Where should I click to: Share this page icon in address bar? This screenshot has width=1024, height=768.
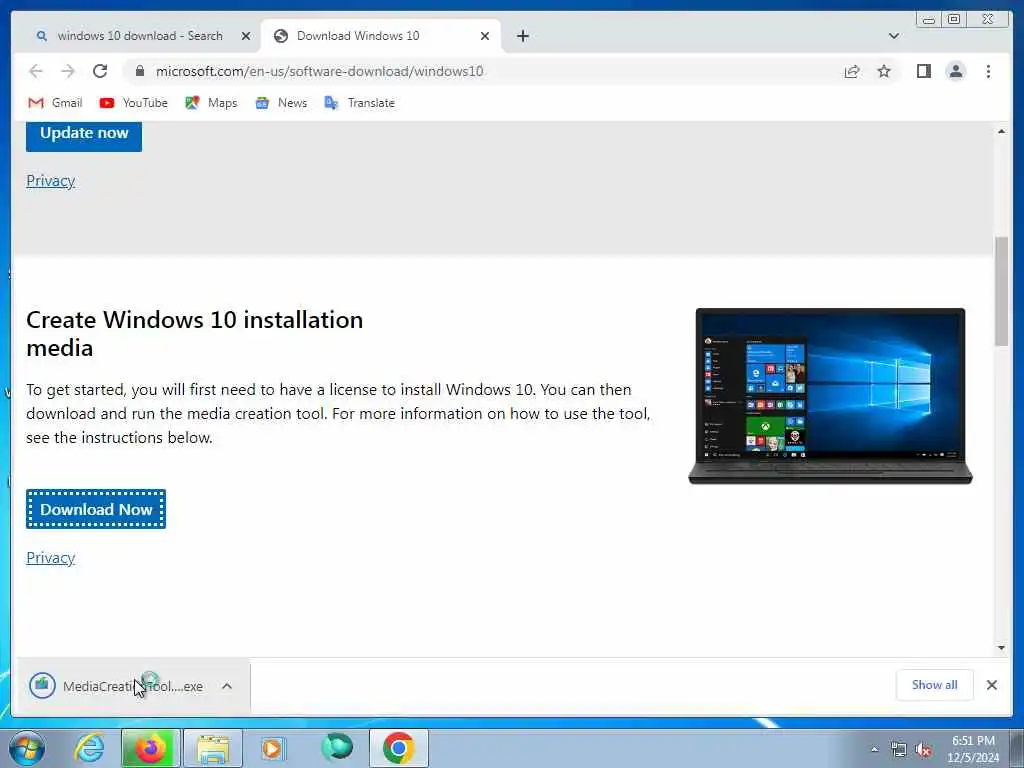(852, 71)
